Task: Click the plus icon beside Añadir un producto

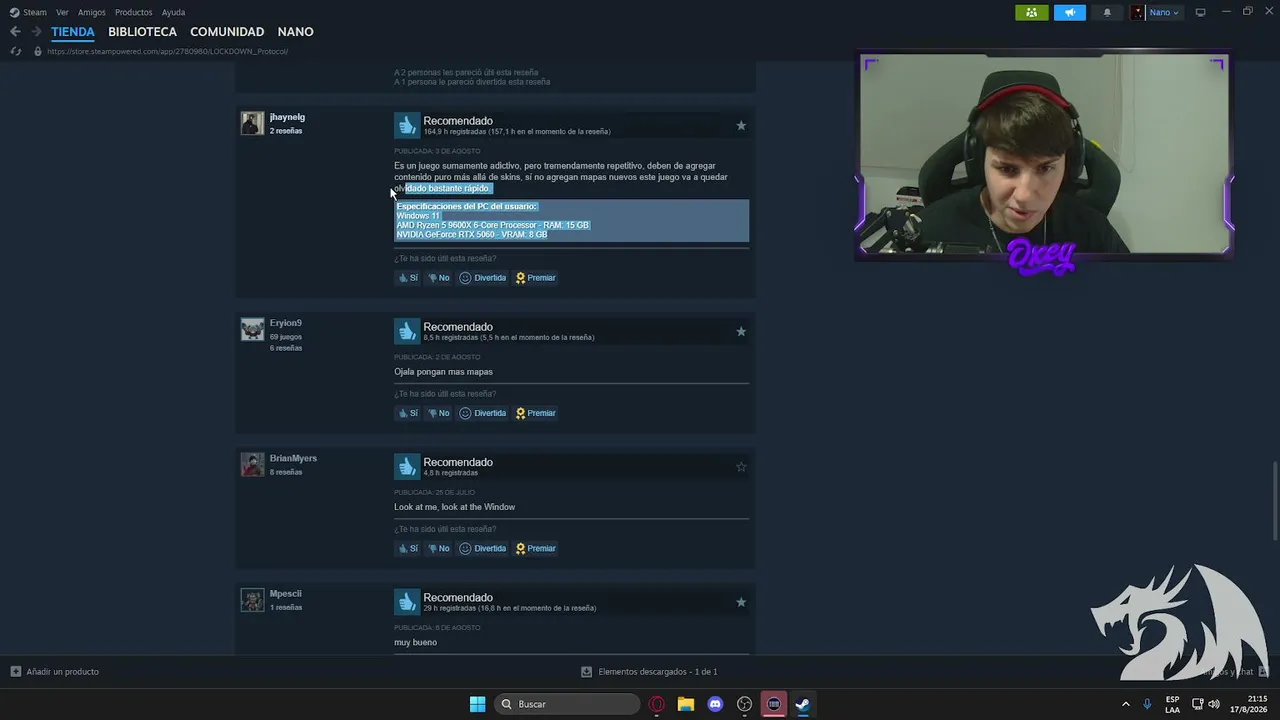Action: click(x=15, y=672)
